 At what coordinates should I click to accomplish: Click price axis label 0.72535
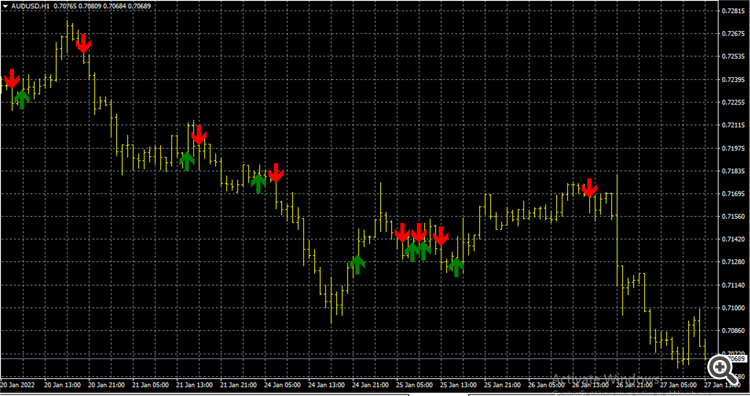tap(734, 56)
